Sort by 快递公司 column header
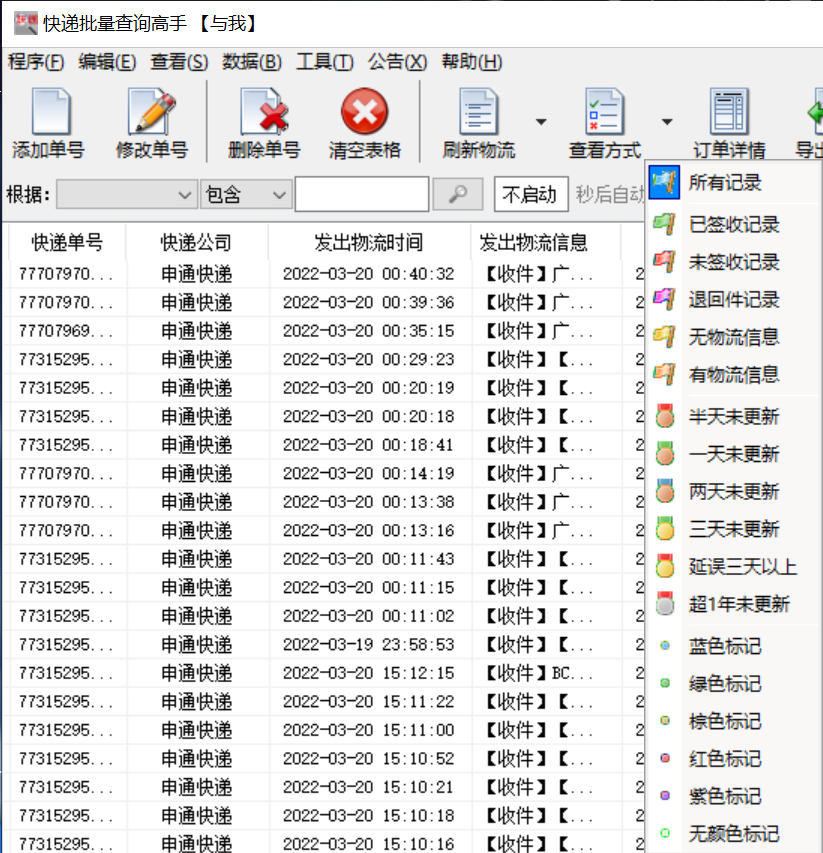 click(196, 242)
